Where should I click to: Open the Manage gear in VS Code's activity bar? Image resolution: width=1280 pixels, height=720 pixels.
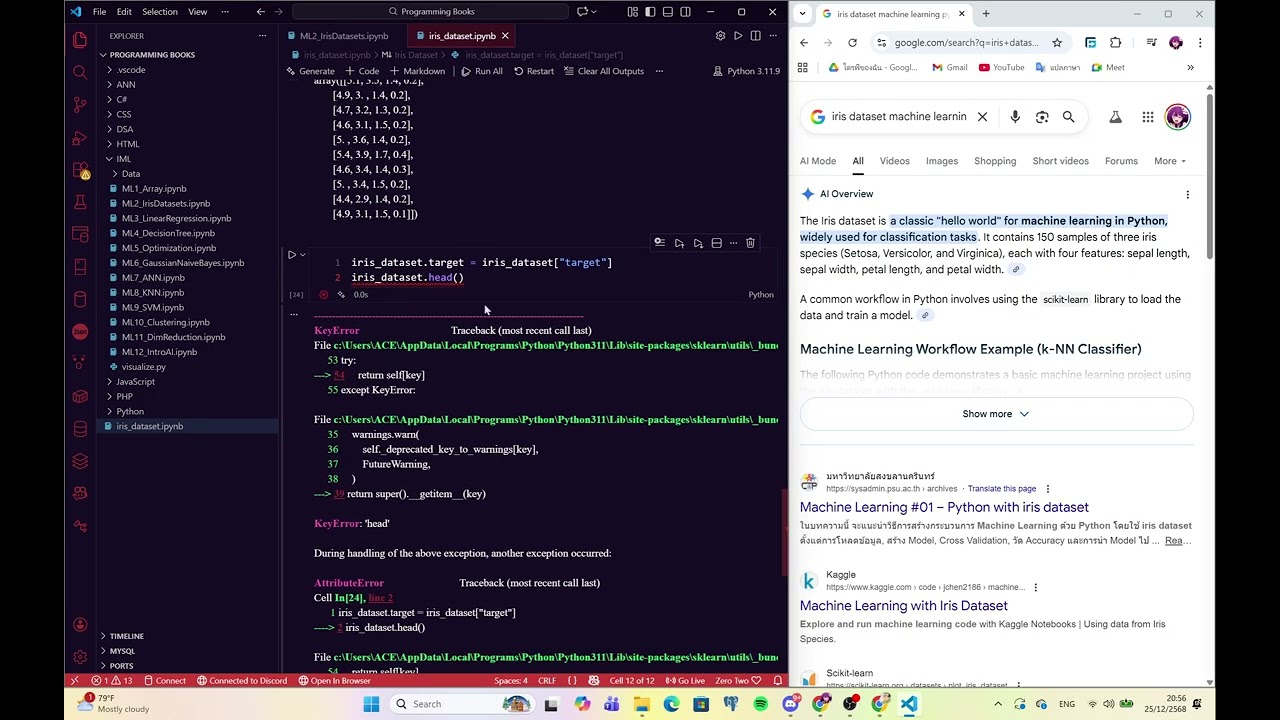pyautogui.click(x=80, y=657)
